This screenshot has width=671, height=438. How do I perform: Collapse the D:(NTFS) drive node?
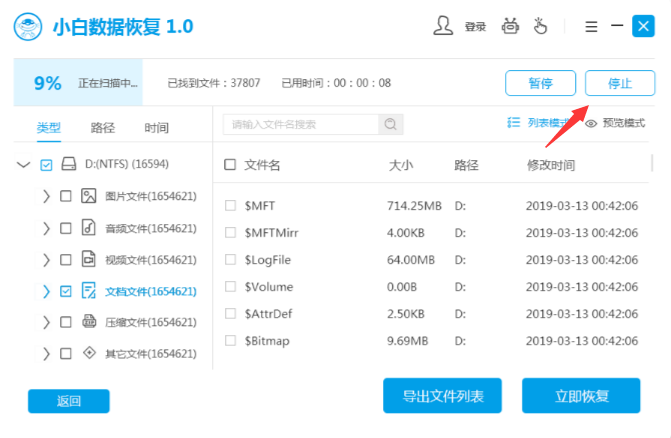(24, 164)
